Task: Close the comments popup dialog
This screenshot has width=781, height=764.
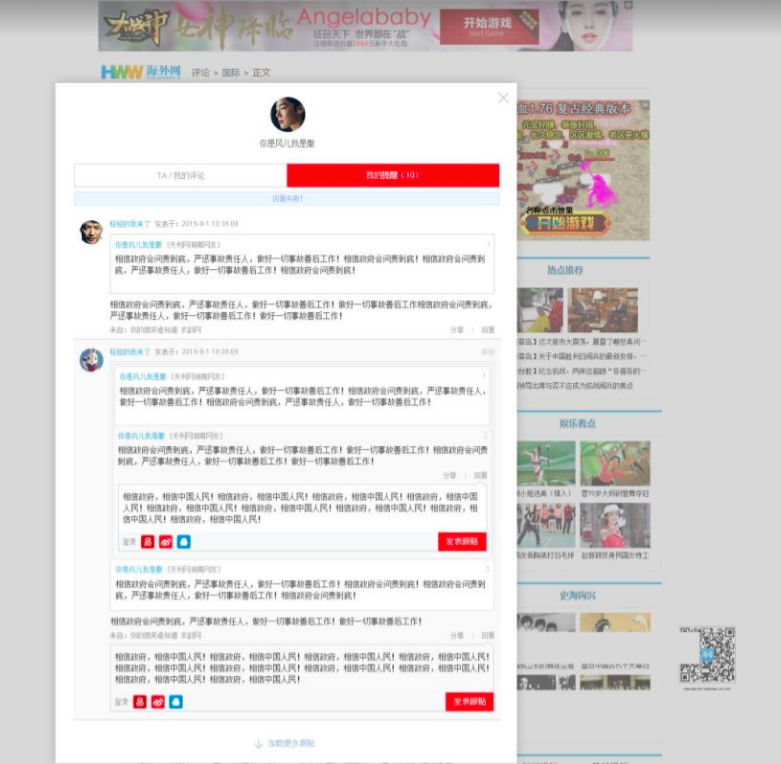Action: click(x=503, y=98)
